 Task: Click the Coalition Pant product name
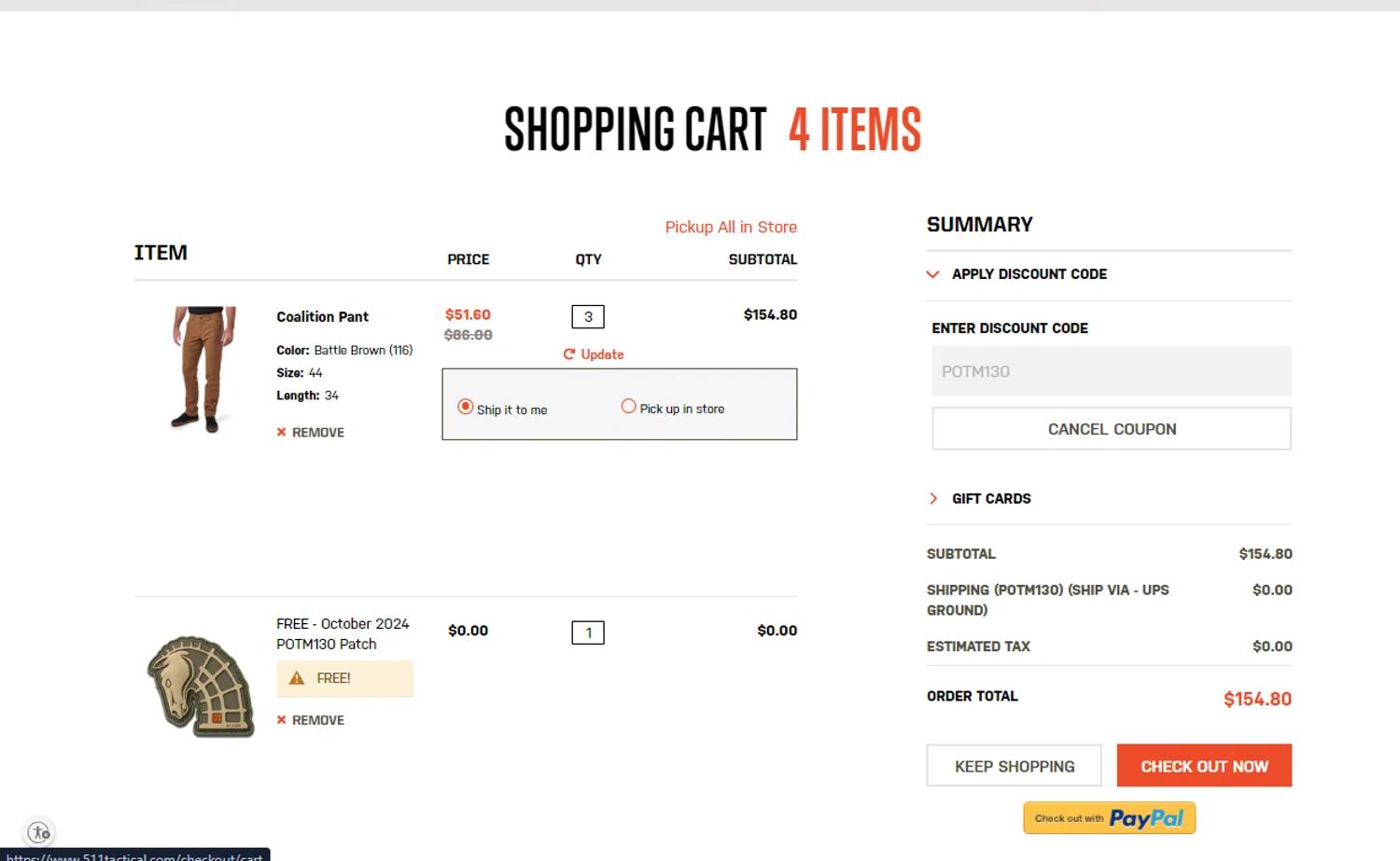(x=322, y=317)
